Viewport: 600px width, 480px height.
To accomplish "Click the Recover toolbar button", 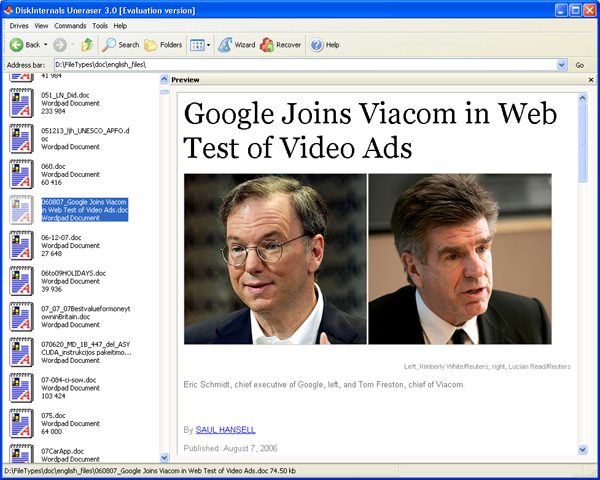I will pyautogui.click(x=280, y=45).
